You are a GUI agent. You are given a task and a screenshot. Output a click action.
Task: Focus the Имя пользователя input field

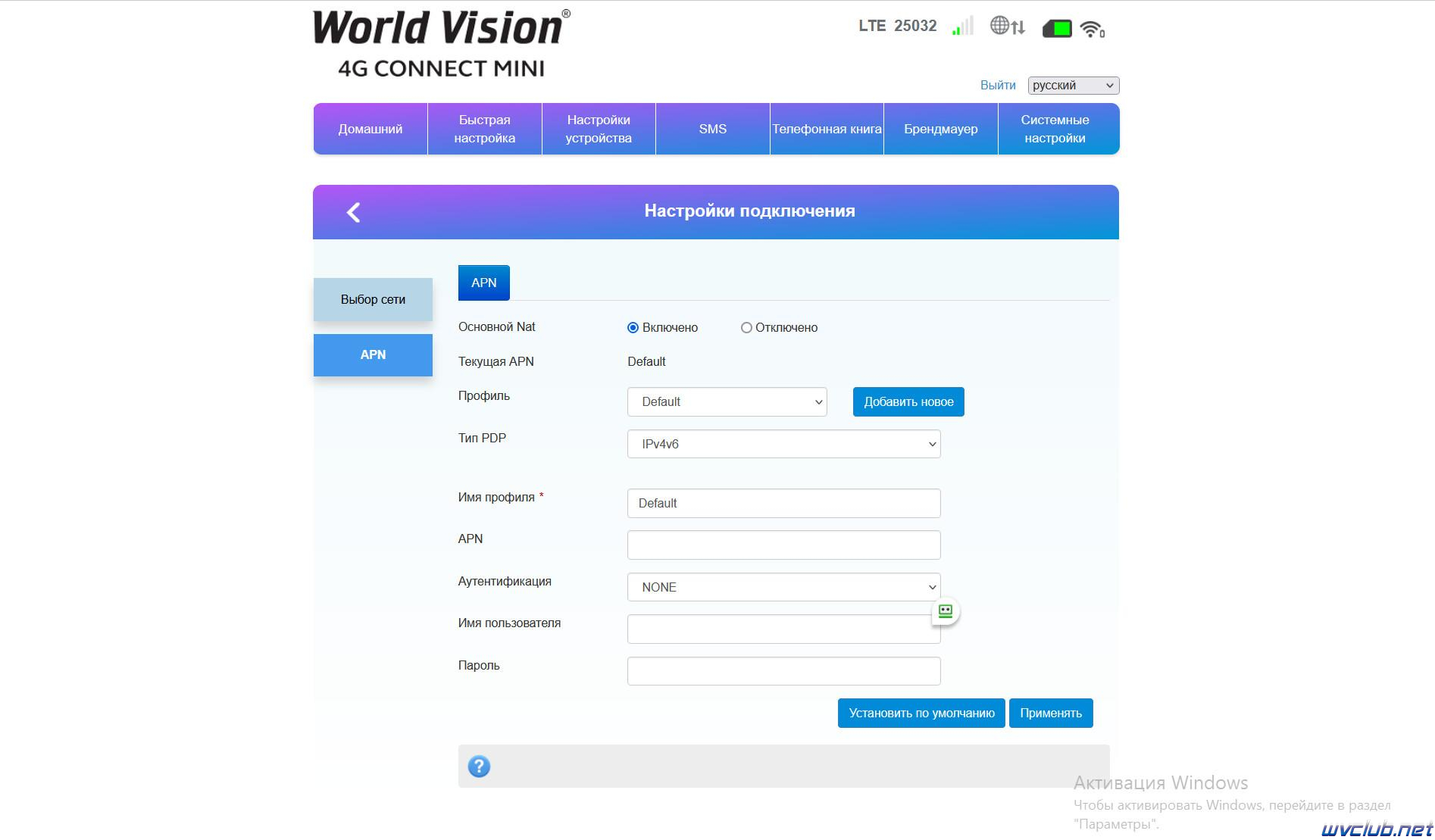coord(783,629)
